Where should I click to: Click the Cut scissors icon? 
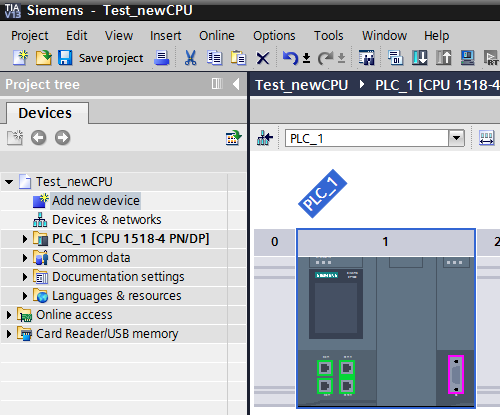(190, 58)
